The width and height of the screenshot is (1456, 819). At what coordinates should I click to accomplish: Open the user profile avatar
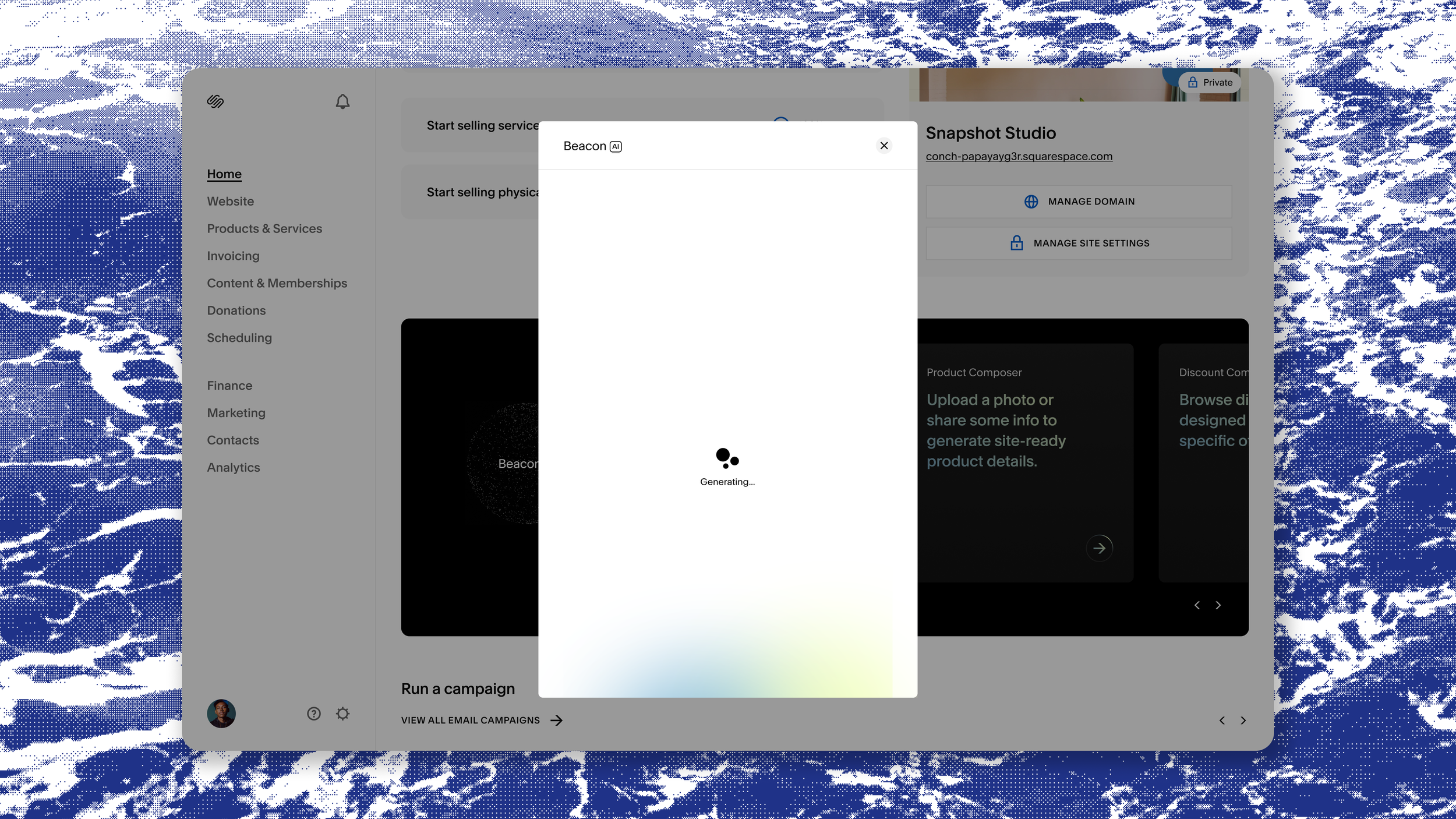221,714
